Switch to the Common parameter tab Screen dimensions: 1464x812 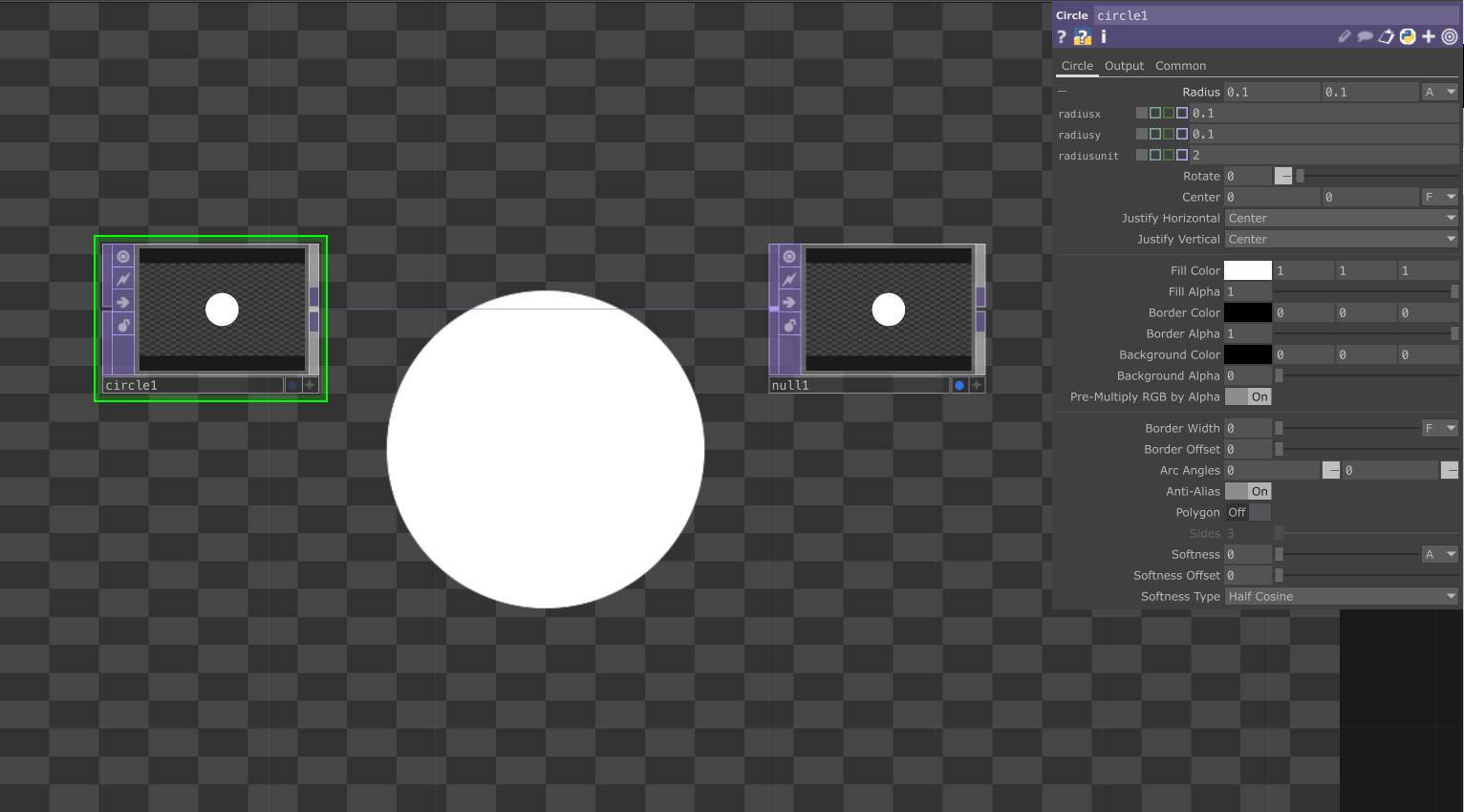[1180, 66]
